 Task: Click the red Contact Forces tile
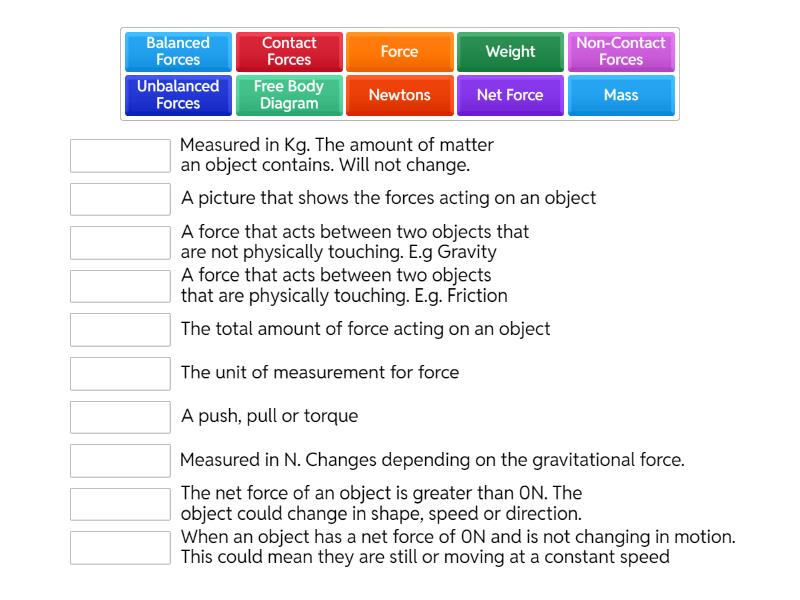289,52
